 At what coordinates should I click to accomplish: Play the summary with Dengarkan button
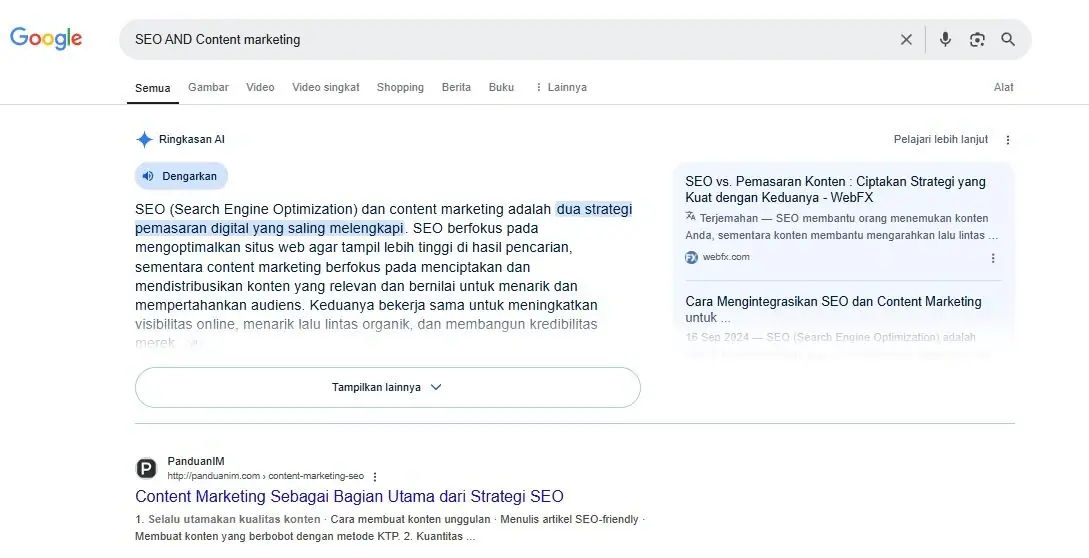coord(181,176)
